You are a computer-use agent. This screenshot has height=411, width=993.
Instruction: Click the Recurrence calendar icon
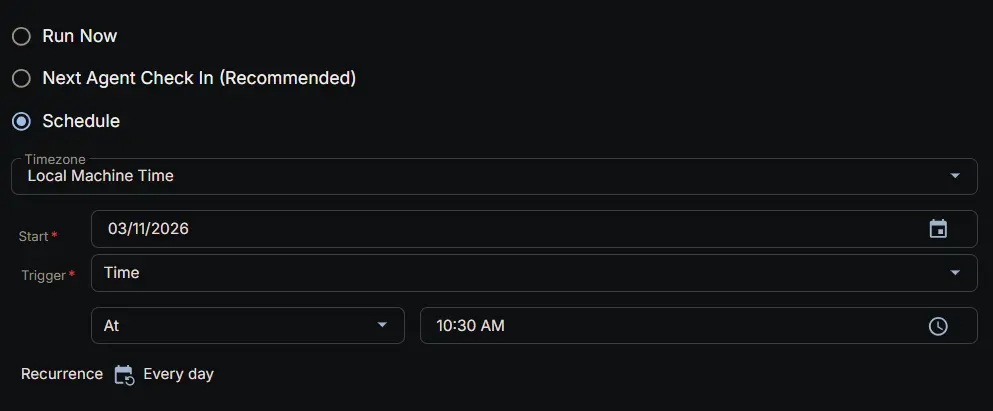click(124, 375)
